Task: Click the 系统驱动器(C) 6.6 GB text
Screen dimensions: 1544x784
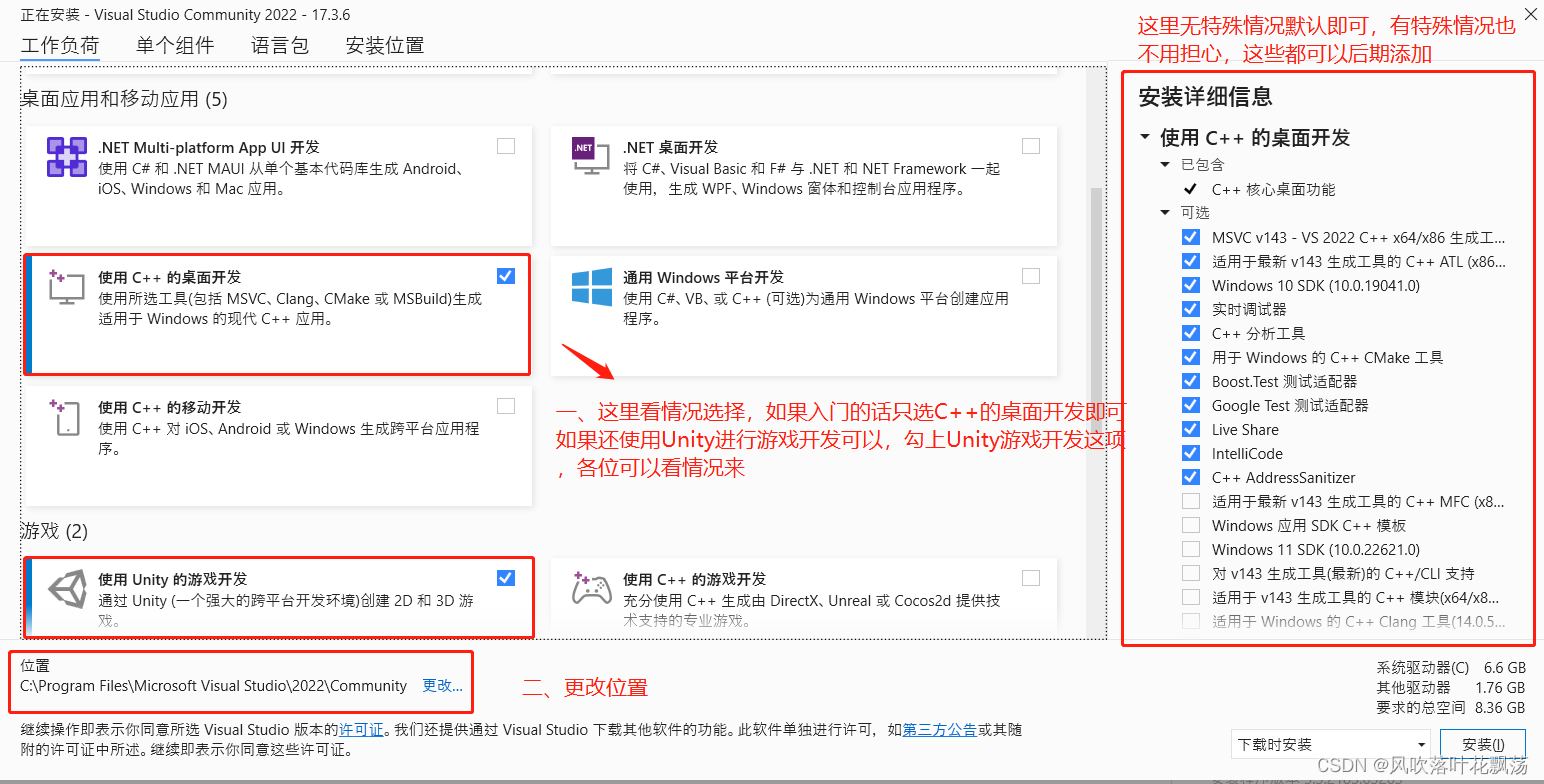Action: pos(1451,668)
